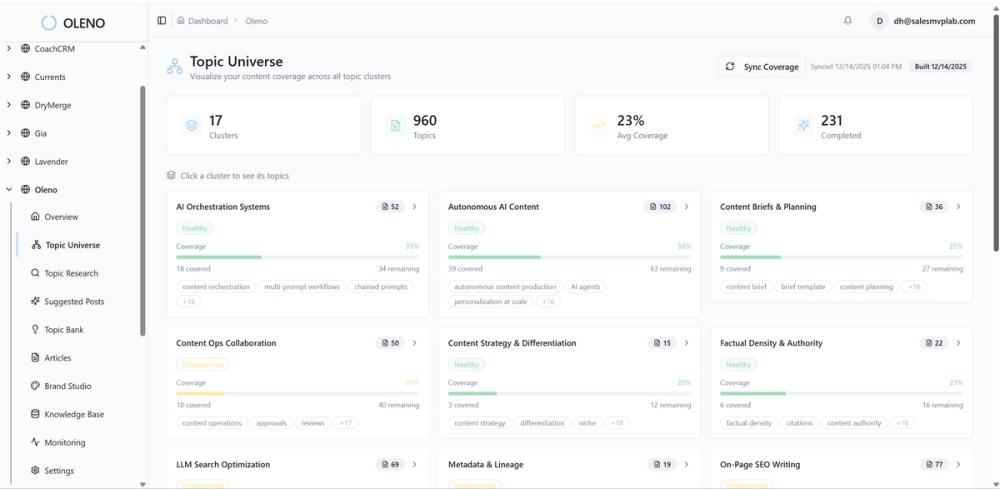Click the Dashboard home icon in breadcrumb
1000x489 pixels.
181,20
